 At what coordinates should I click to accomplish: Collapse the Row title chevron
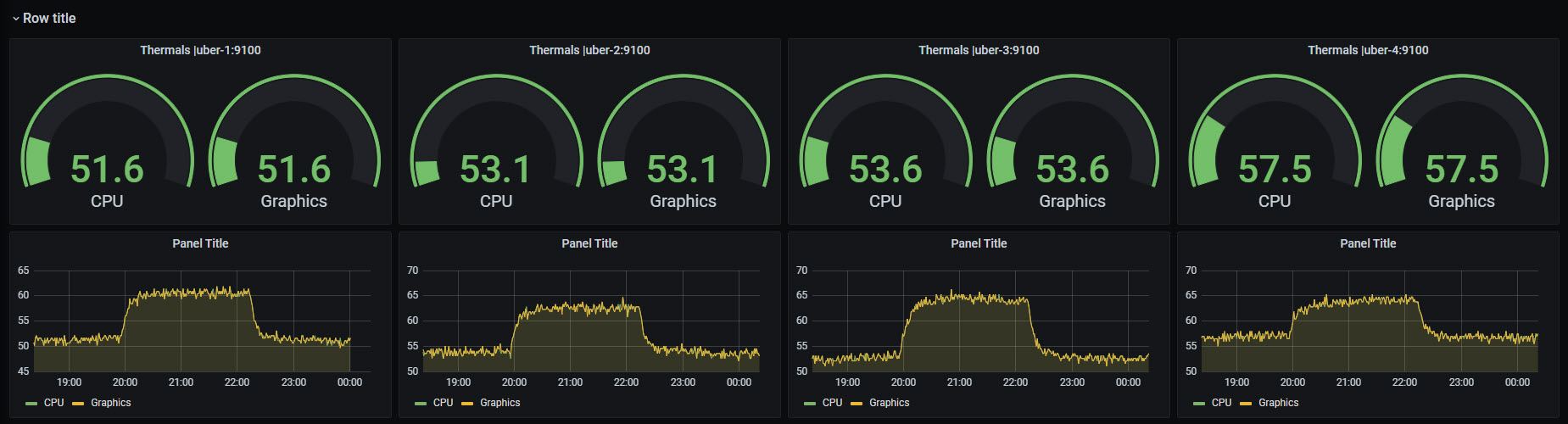pyautogui.click(x=15, y=19)
